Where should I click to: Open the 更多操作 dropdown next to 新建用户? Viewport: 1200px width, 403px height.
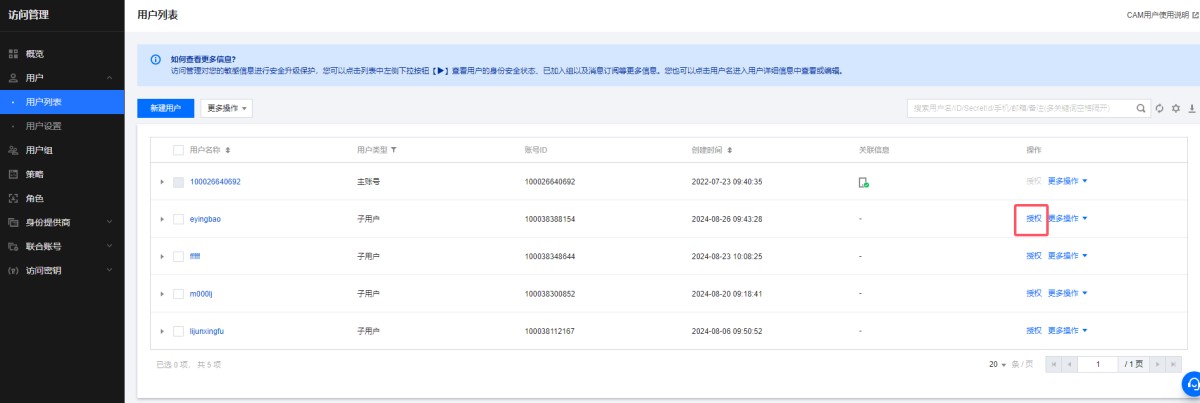[x=226, y=107]
